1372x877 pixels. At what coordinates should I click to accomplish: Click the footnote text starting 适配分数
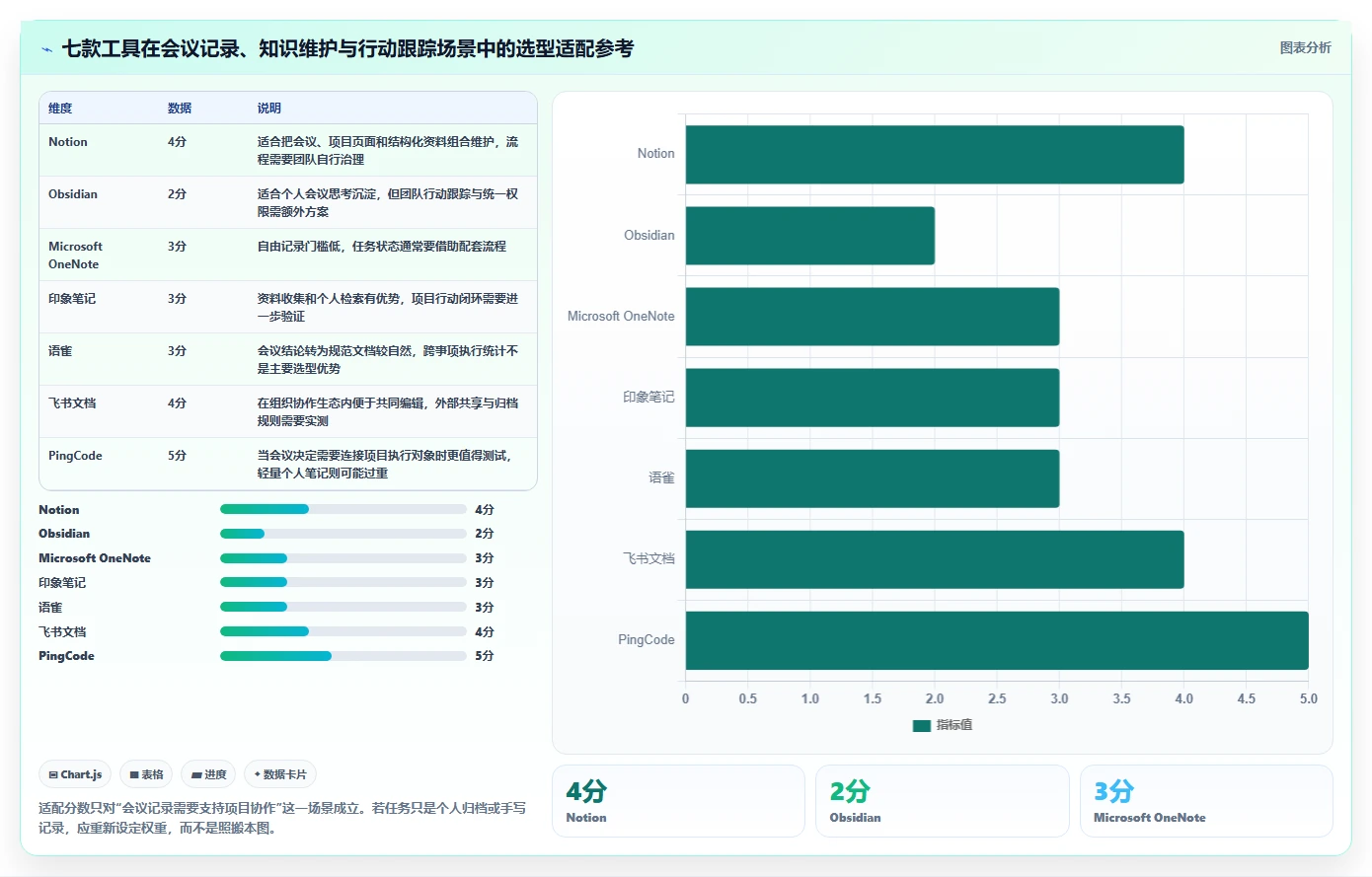pyautogui.click(x=282, y=818)
